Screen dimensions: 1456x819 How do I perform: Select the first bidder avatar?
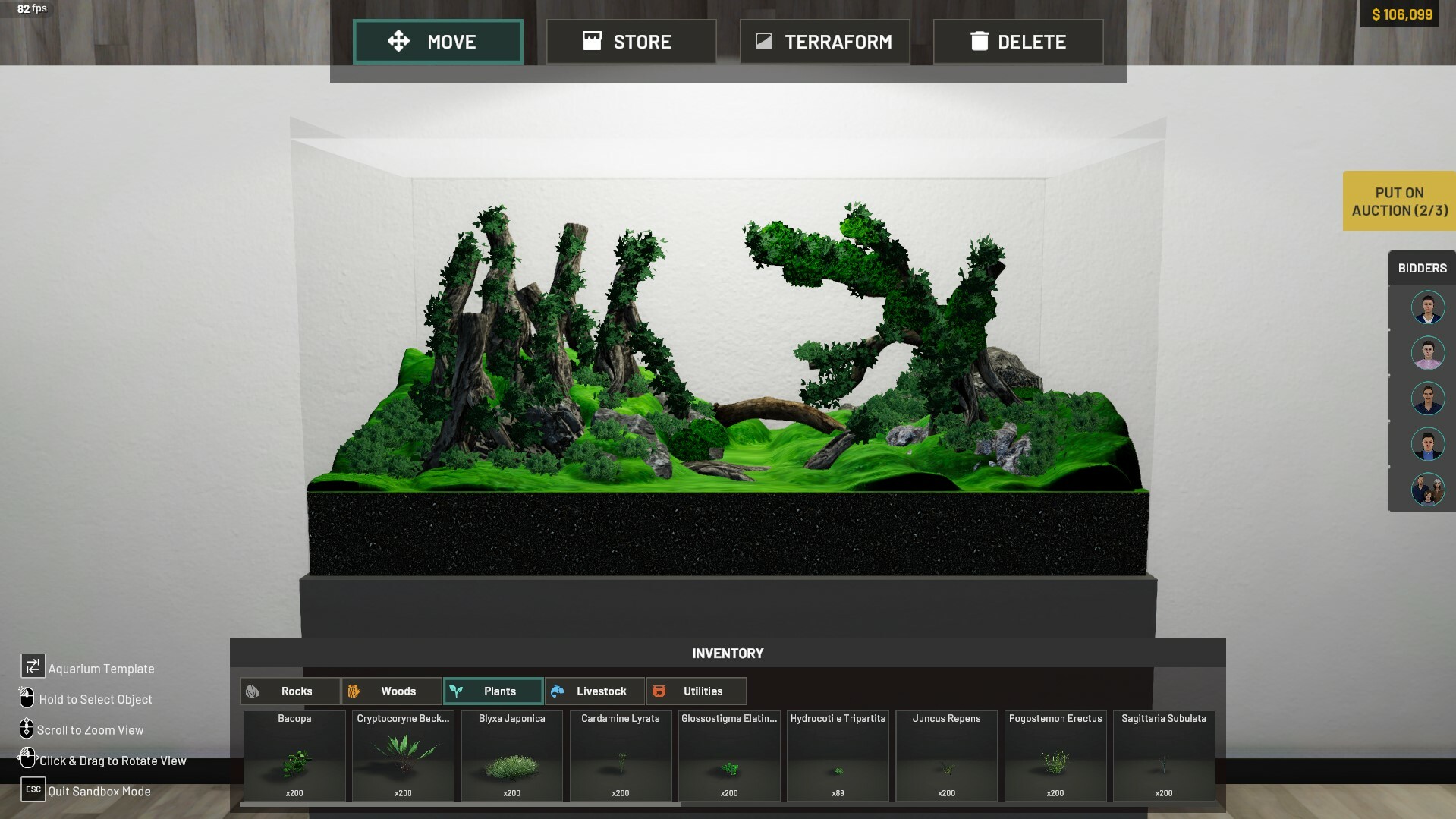pos(1427,307)
